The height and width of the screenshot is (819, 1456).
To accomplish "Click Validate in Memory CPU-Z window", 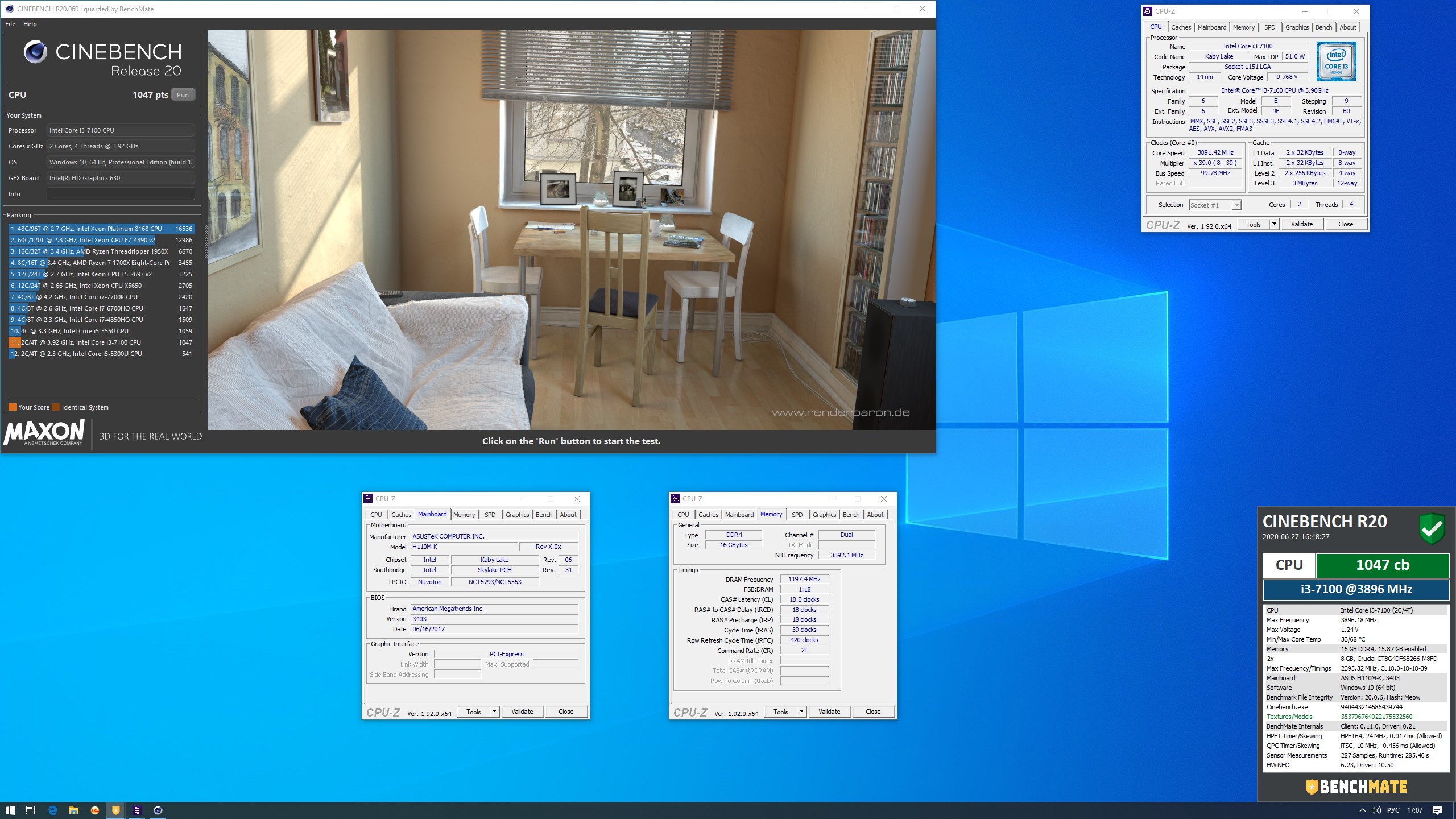I will pos(829,712).
